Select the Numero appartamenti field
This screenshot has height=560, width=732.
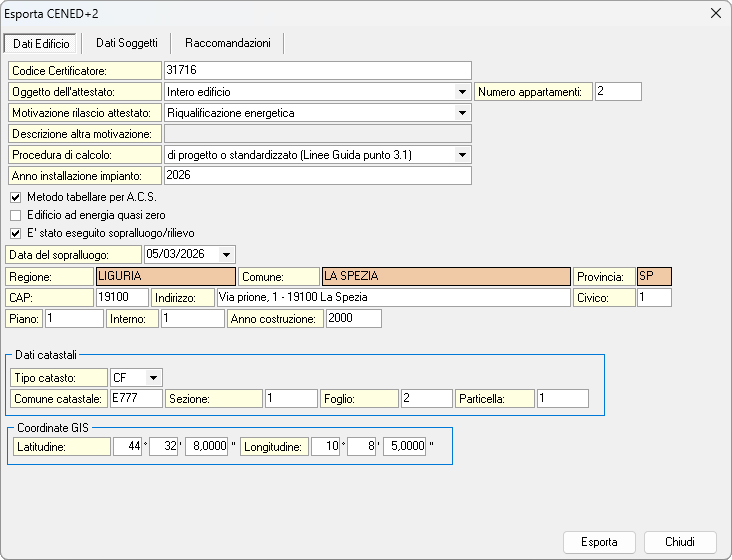pos(617,92)
